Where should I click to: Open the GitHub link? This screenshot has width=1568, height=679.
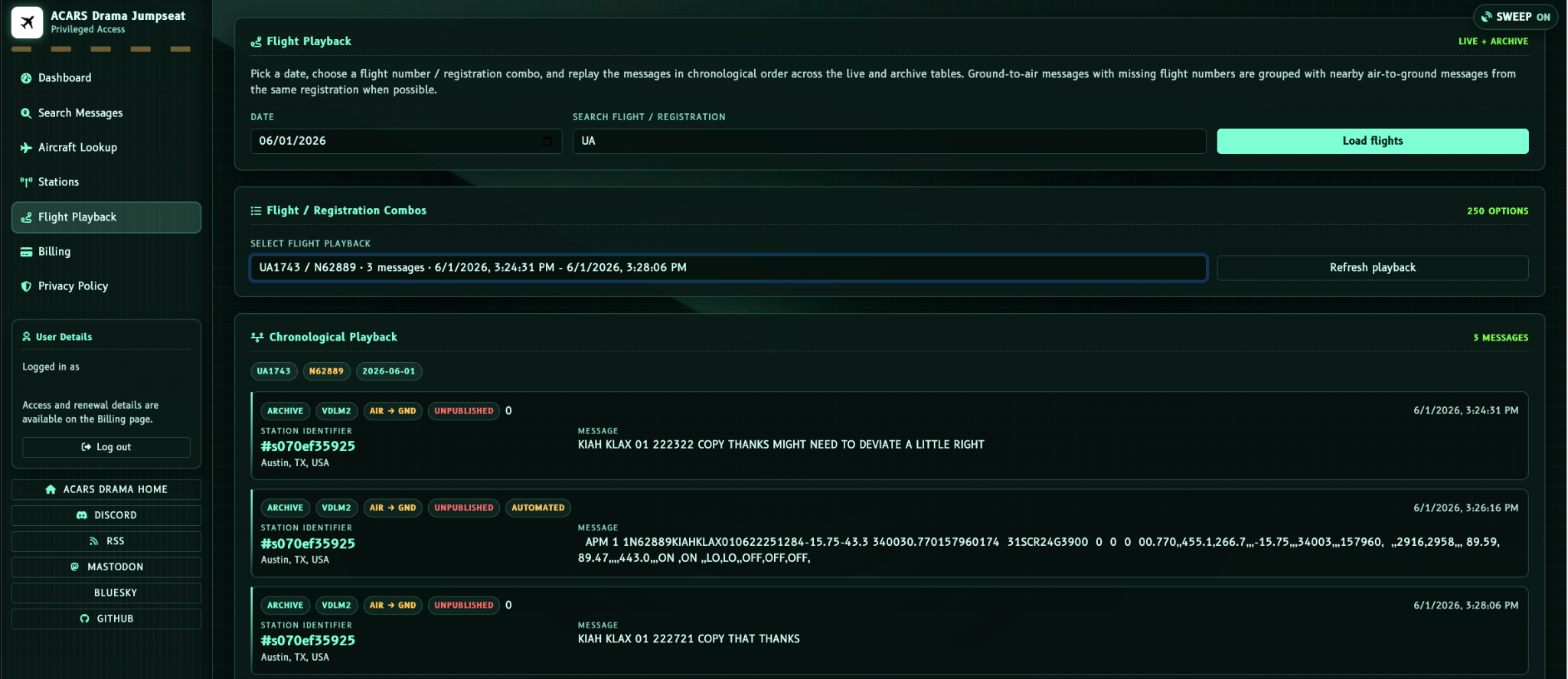coord(106,619)
